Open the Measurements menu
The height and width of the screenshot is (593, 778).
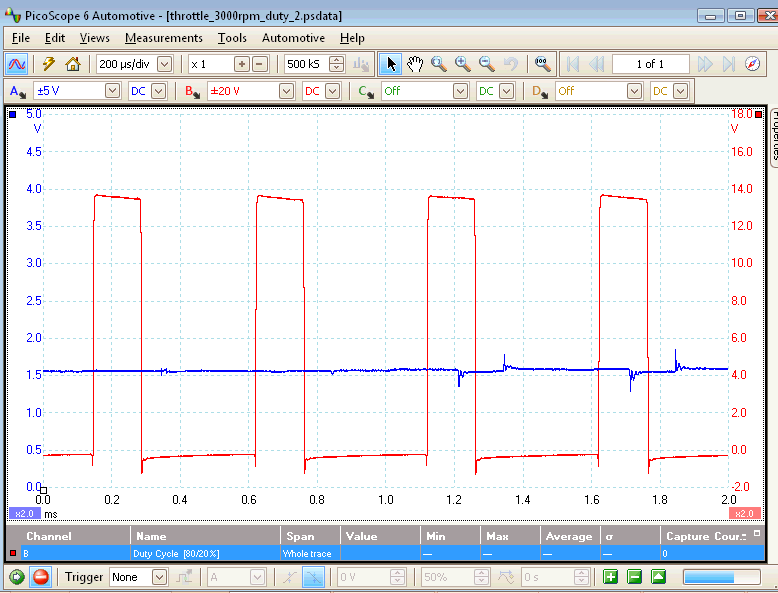tap(163, 38)
